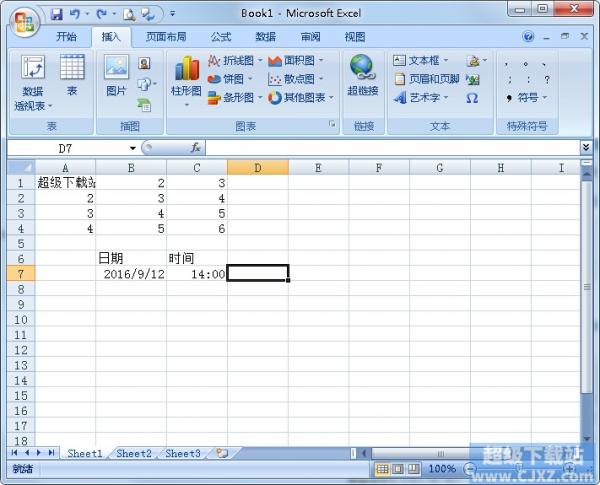Click the Save icon in quick access toolbar

[56, 14]
